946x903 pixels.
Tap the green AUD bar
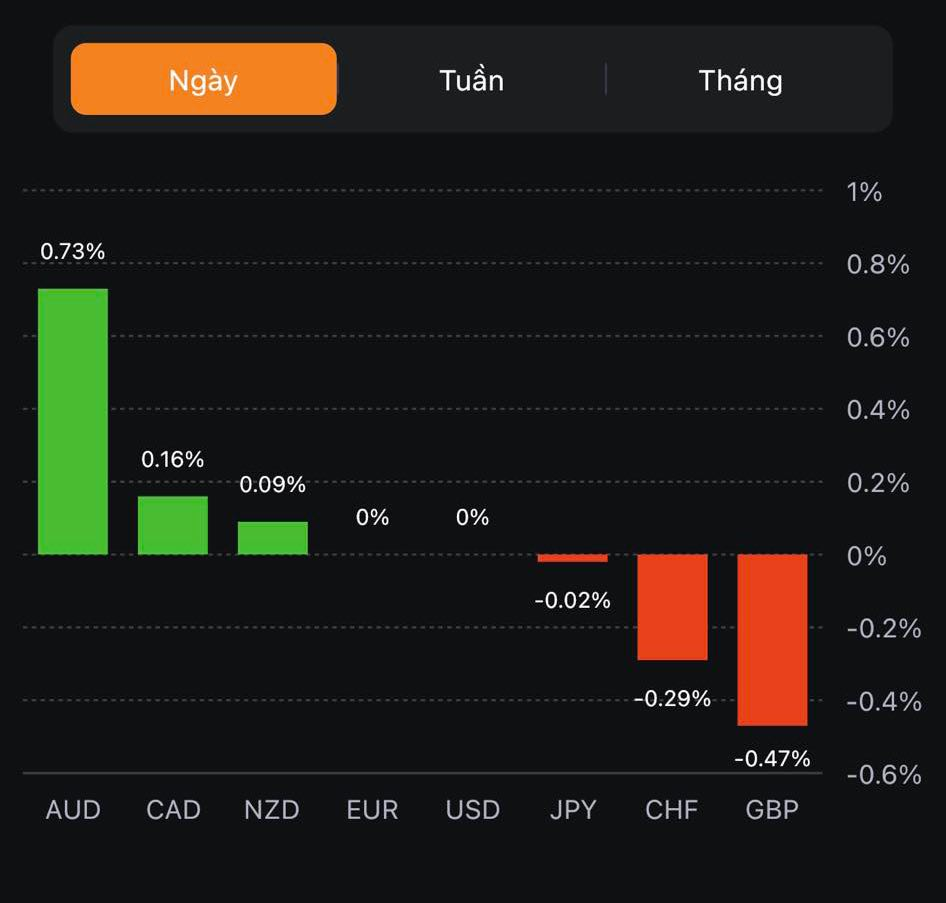(x=73, y=421)
